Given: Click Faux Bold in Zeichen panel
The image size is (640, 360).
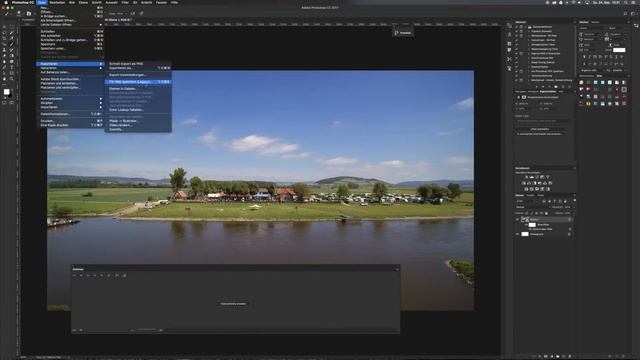Looking at the screenshot, I should click(x=584, y=57).
